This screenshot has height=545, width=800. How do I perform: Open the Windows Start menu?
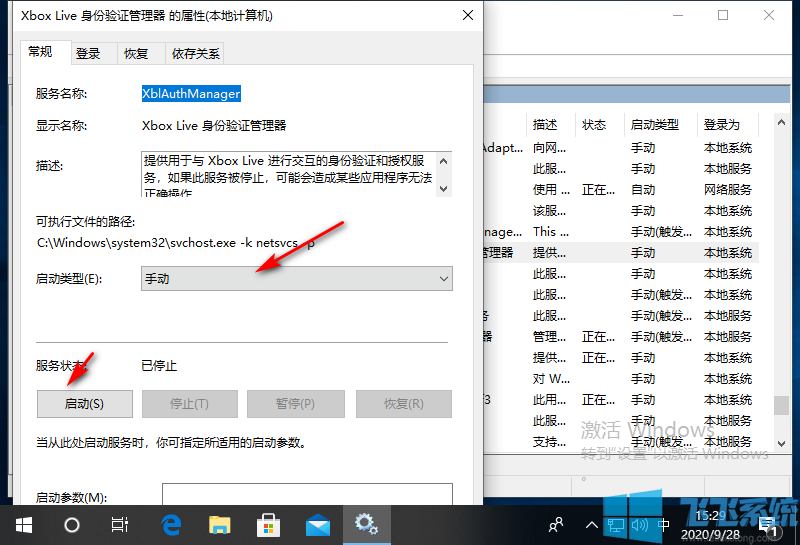click(24, 525)
